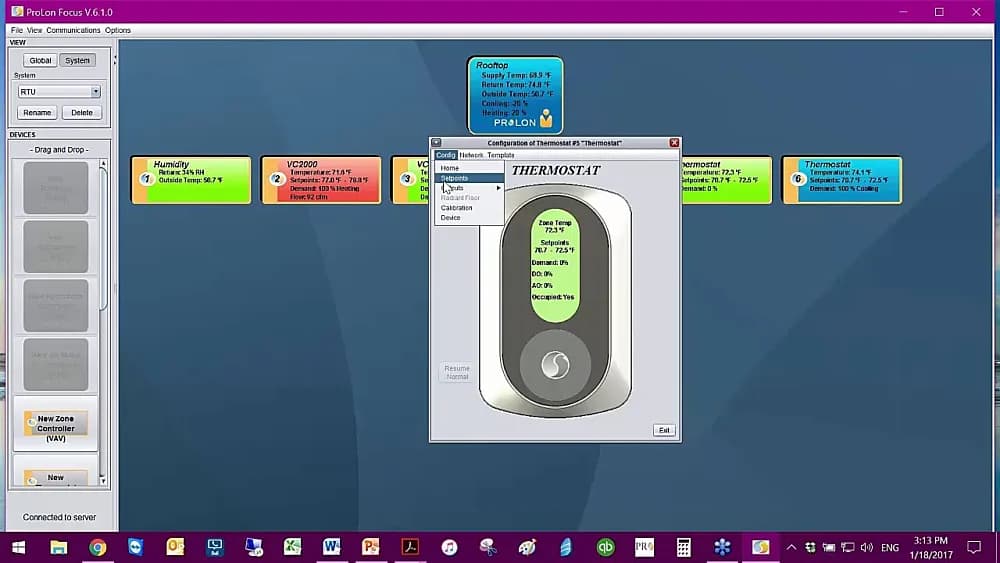1000x563 pixels.
Task: Open Excel from taskbar
Action: pyautogui.click(x=292, y=547)
